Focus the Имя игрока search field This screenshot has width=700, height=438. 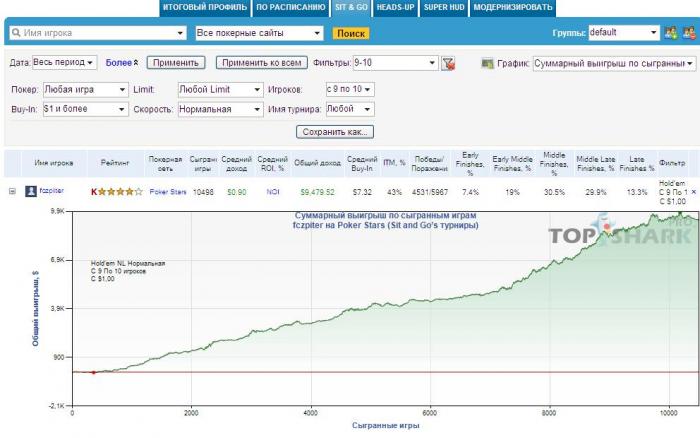tap(98, 33)
